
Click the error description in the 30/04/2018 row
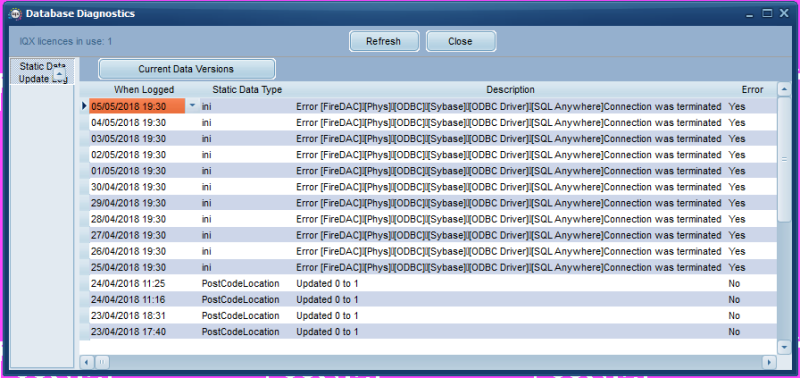[509, 187]
